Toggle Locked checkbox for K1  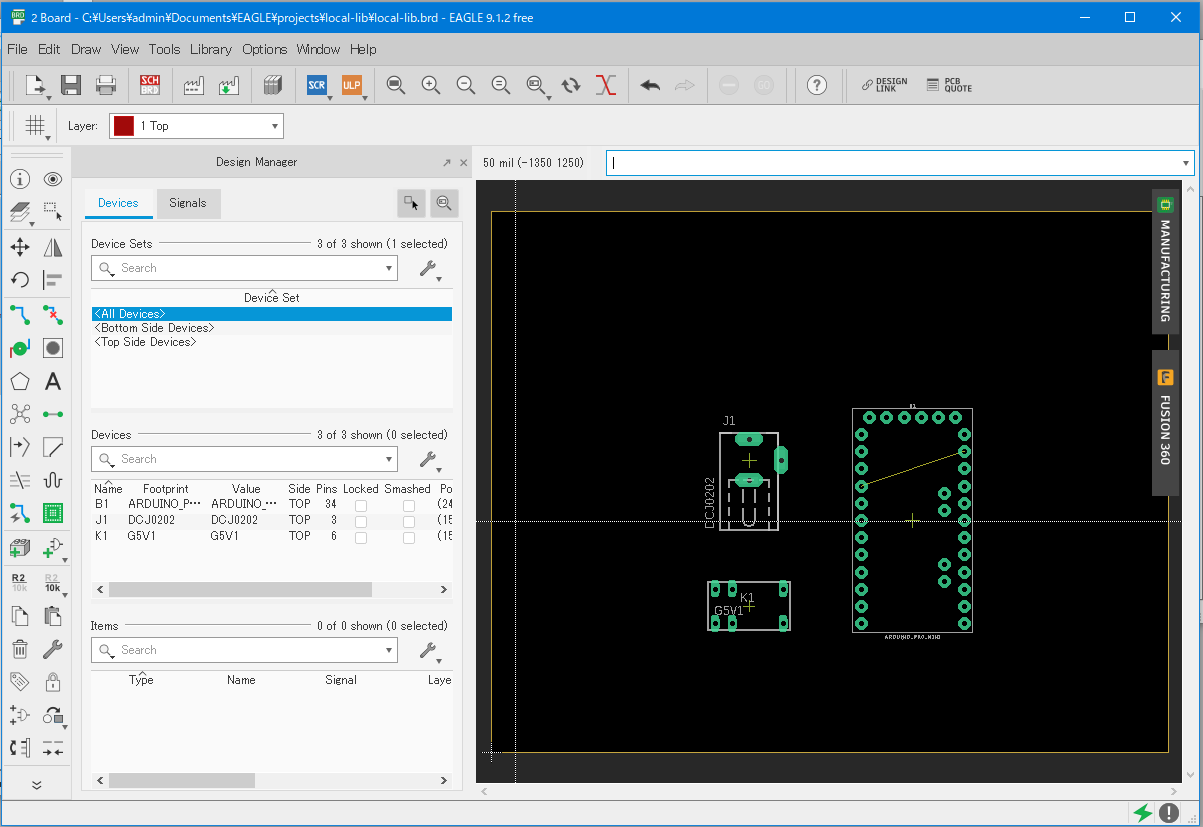[x=361, y=536]
